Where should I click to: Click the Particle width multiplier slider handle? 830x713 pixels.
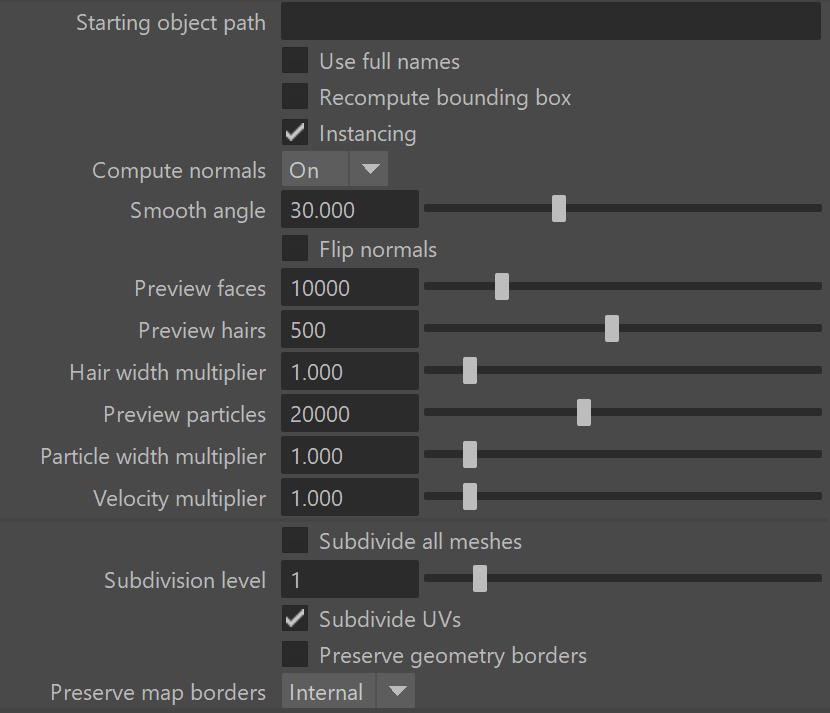click(470, 455)
